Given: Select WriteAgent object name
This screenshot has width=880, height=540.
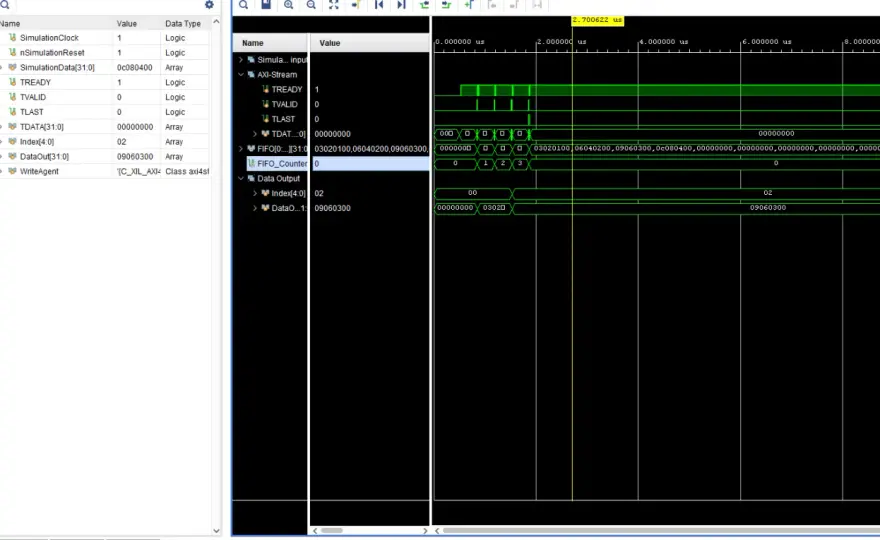Looking at the screenshot, I should 39,171.
